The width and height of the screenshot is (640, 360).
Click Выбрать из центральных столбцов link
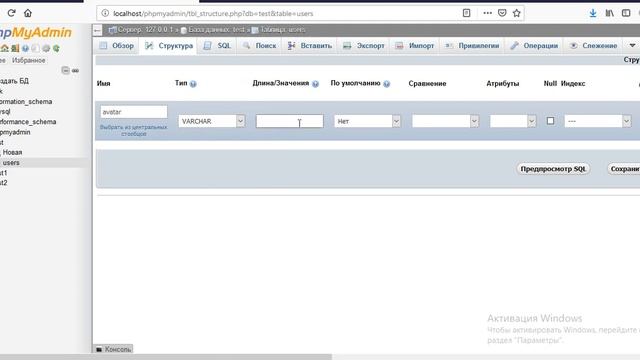(133, 130)
